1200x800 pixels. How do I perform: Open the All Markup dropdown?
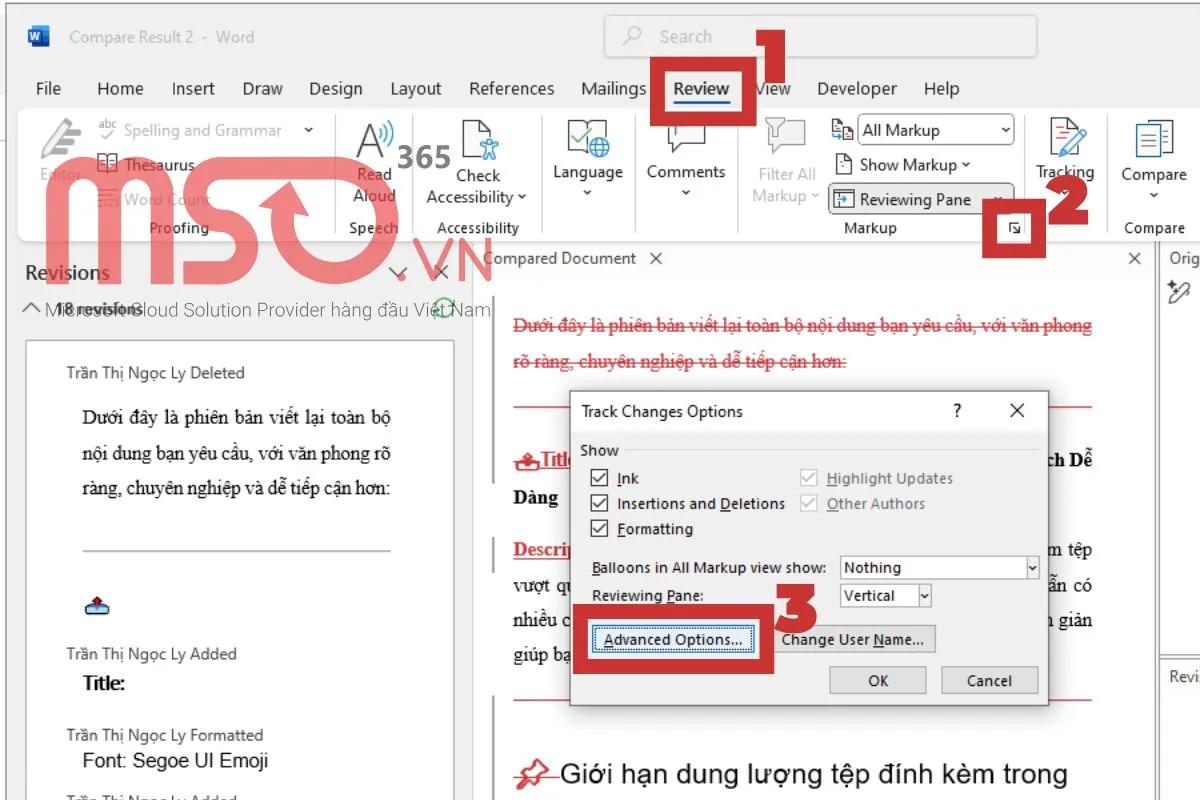pyautogui.click(x=1005, y=129)
